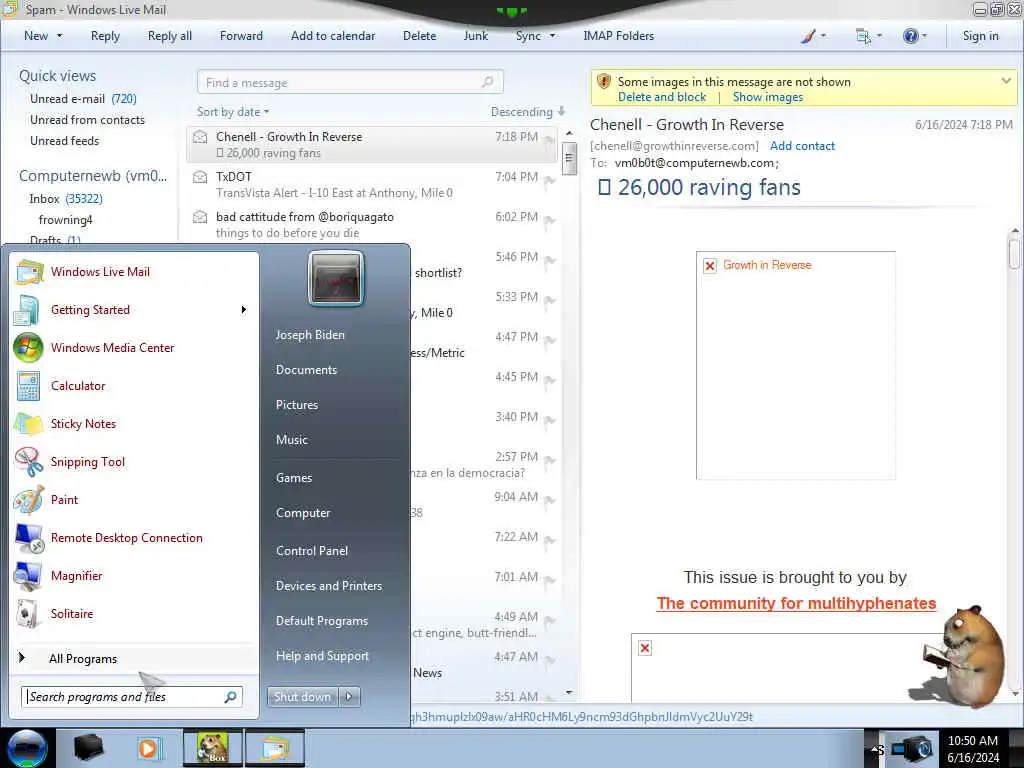The image size is (1024, 768).
Task: Open Control Panel from Start menu
Action: (x=312, y=551)
